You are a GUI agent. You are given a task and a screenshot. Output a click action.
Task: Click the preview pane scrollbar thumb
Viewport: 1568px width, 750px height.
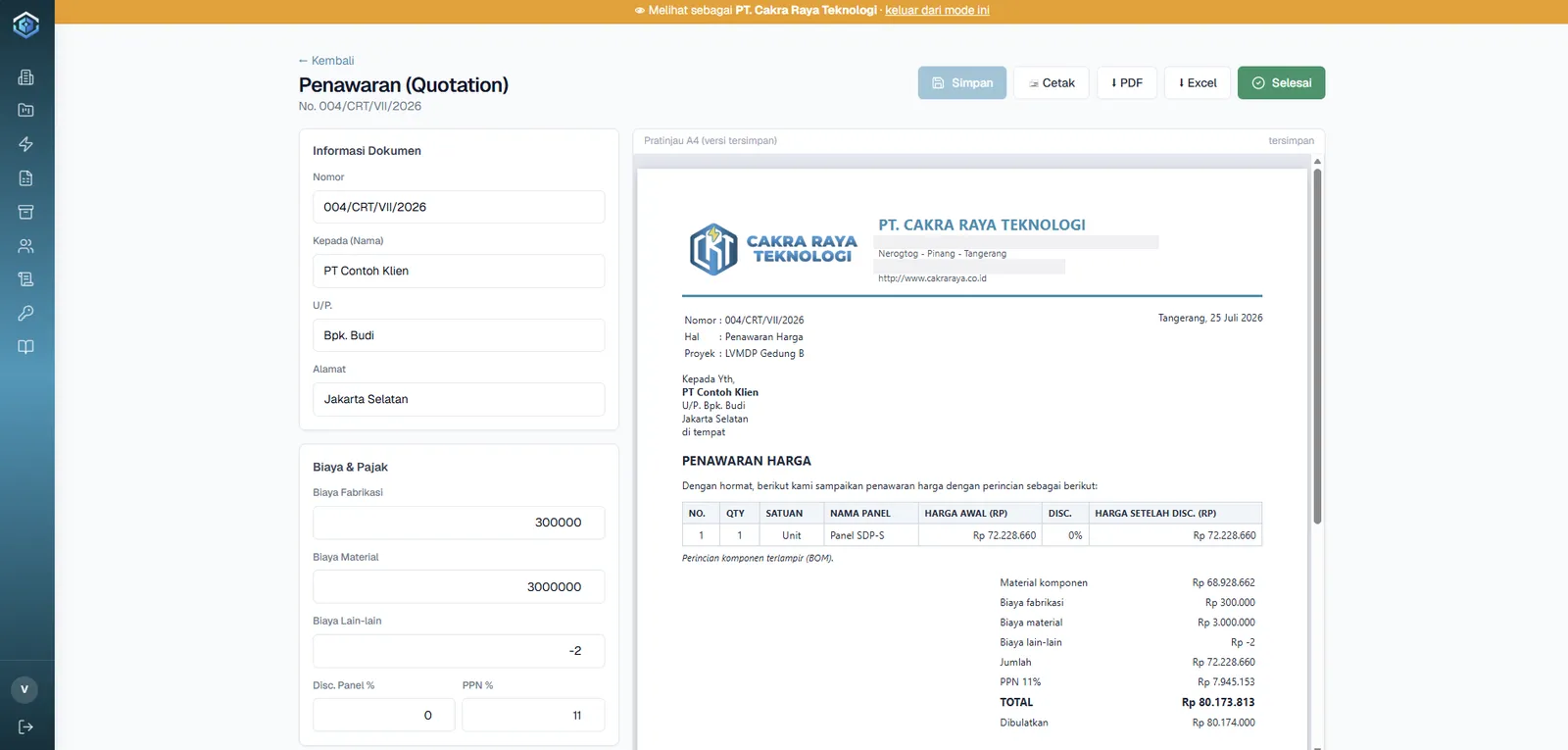1317,346
